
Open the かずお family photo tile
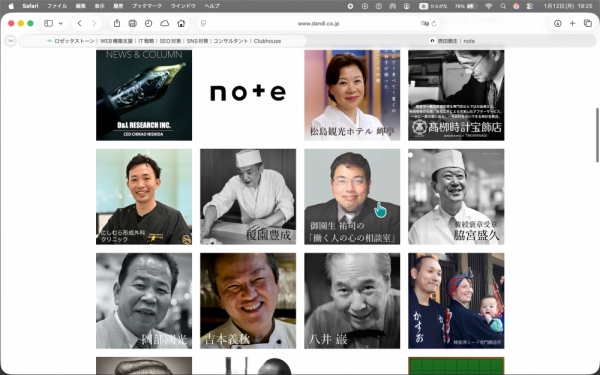pos(456,301)
